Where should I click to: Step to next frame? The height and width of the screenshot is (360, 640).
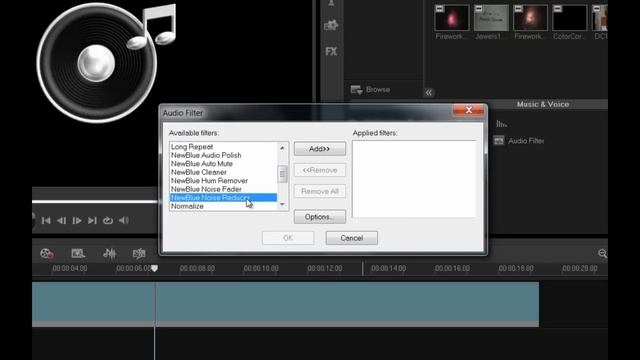pos(77,220)
